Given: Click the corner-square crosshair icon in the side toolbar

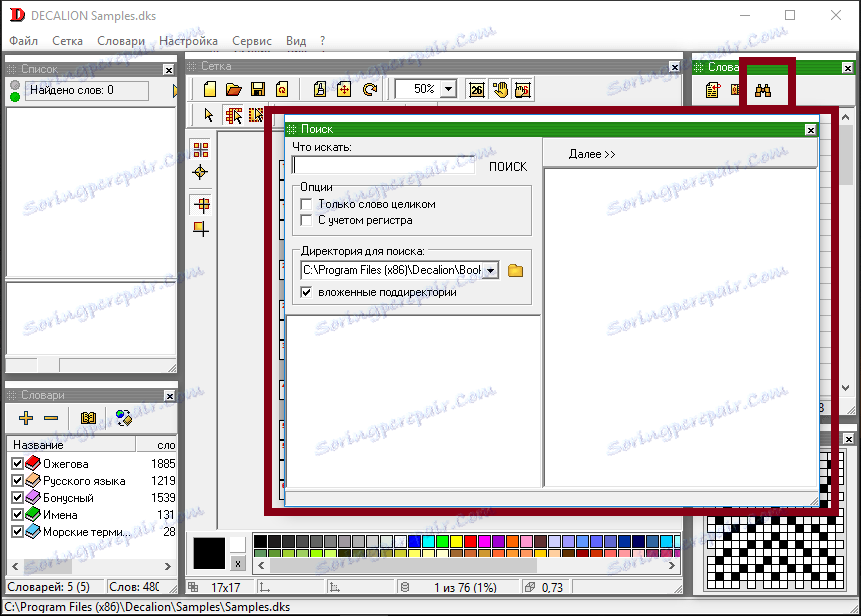Looking at the screenshot, I should tap(201, 228).
